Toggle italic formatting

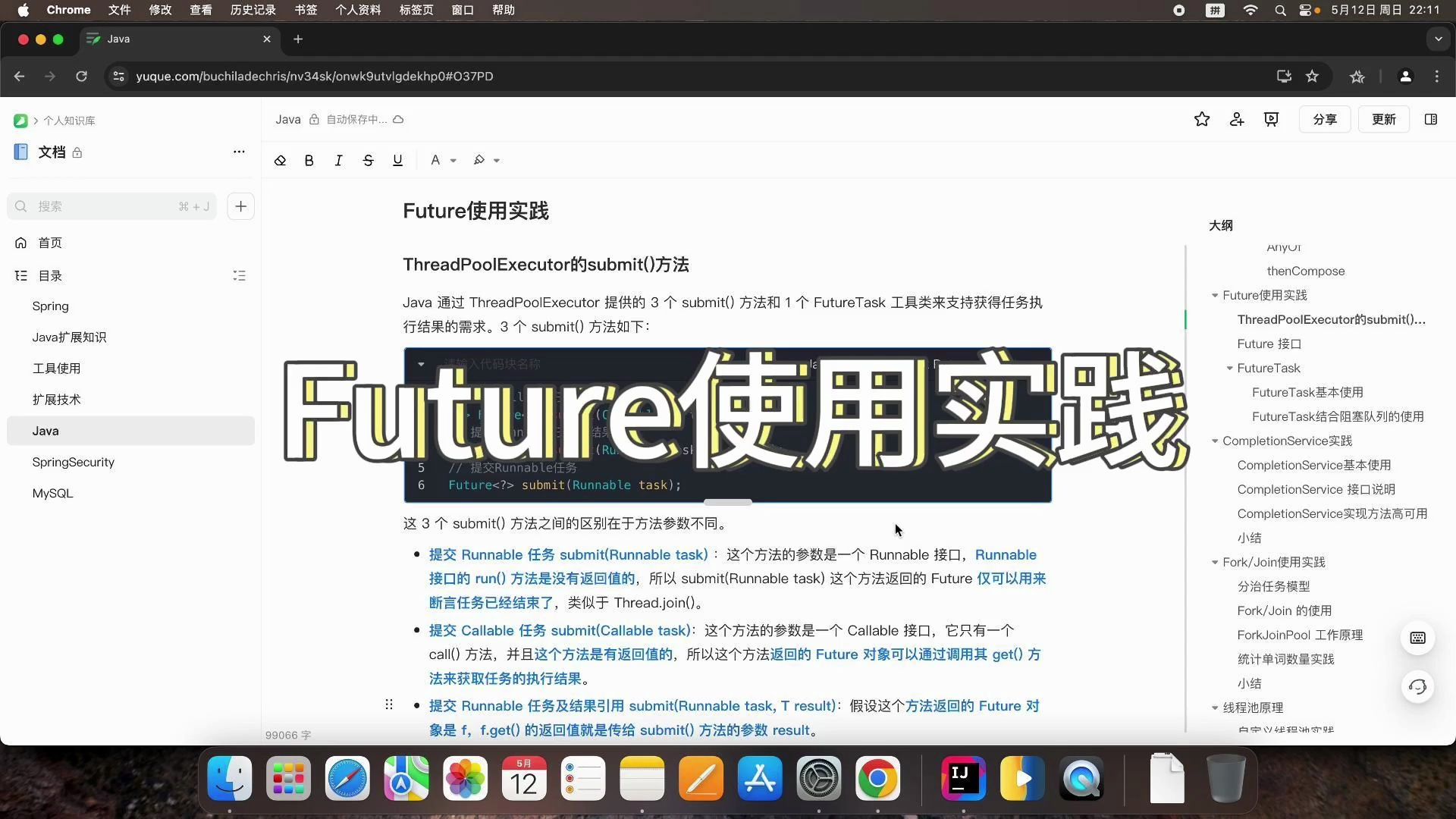tap(338, 160)
